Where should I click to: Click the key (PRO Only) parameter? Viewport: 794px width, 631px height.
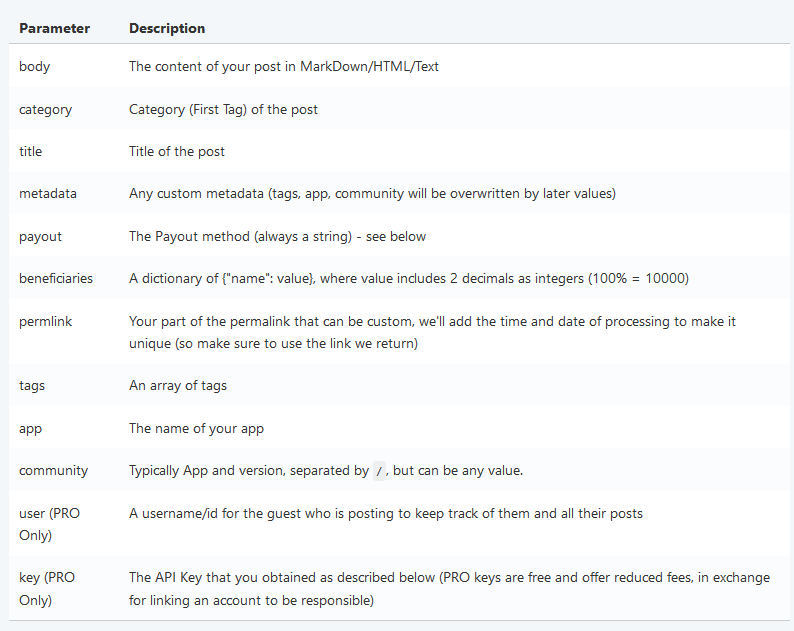[47, 588]
